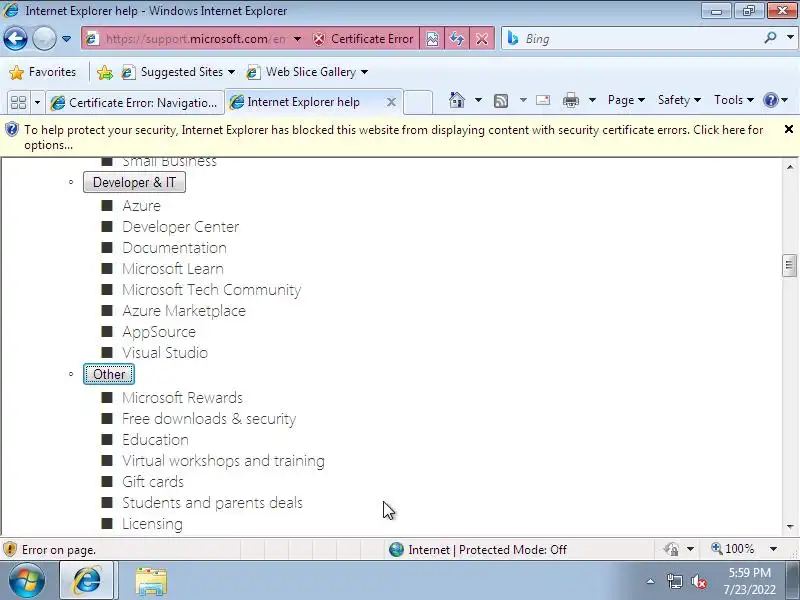The width and height of the screenshot is (800, 600).
Task: Open Suggested Sites dropdown
Action: (x=178, y=72)
